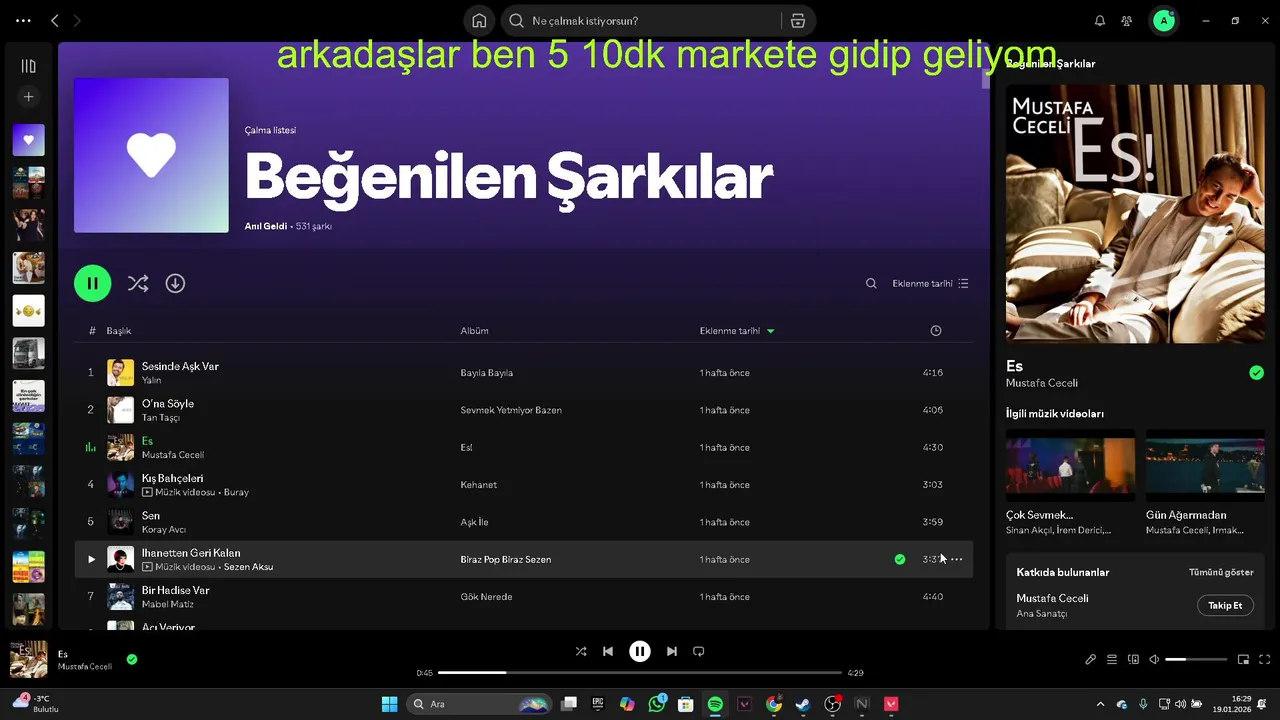This screenshot has width=1280, height=720.
Task: Click the Tümünü göster credits link
Action: [1221, 572]
